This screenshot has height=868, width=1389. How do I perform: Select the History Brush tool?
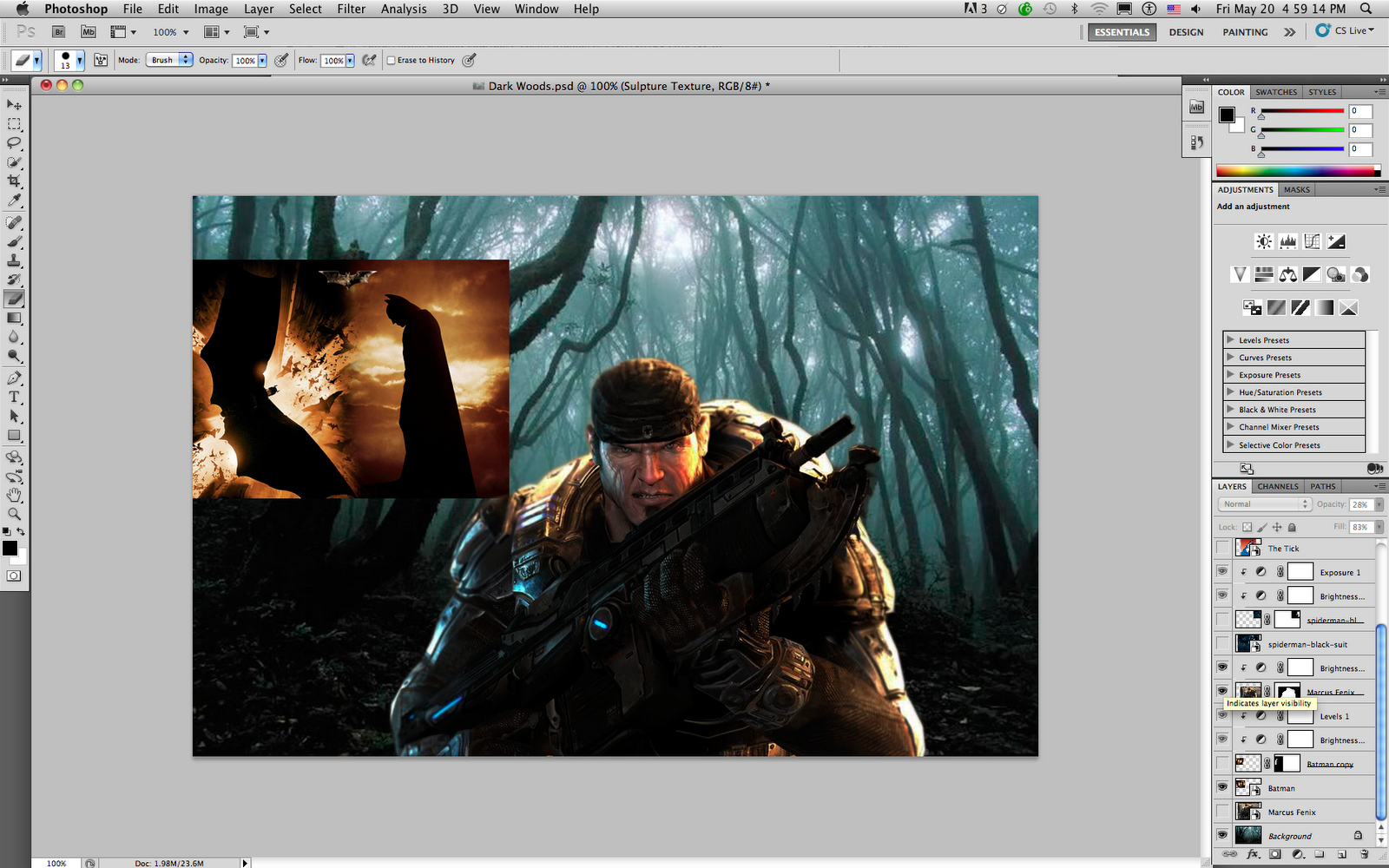click(x=14, y=279)
